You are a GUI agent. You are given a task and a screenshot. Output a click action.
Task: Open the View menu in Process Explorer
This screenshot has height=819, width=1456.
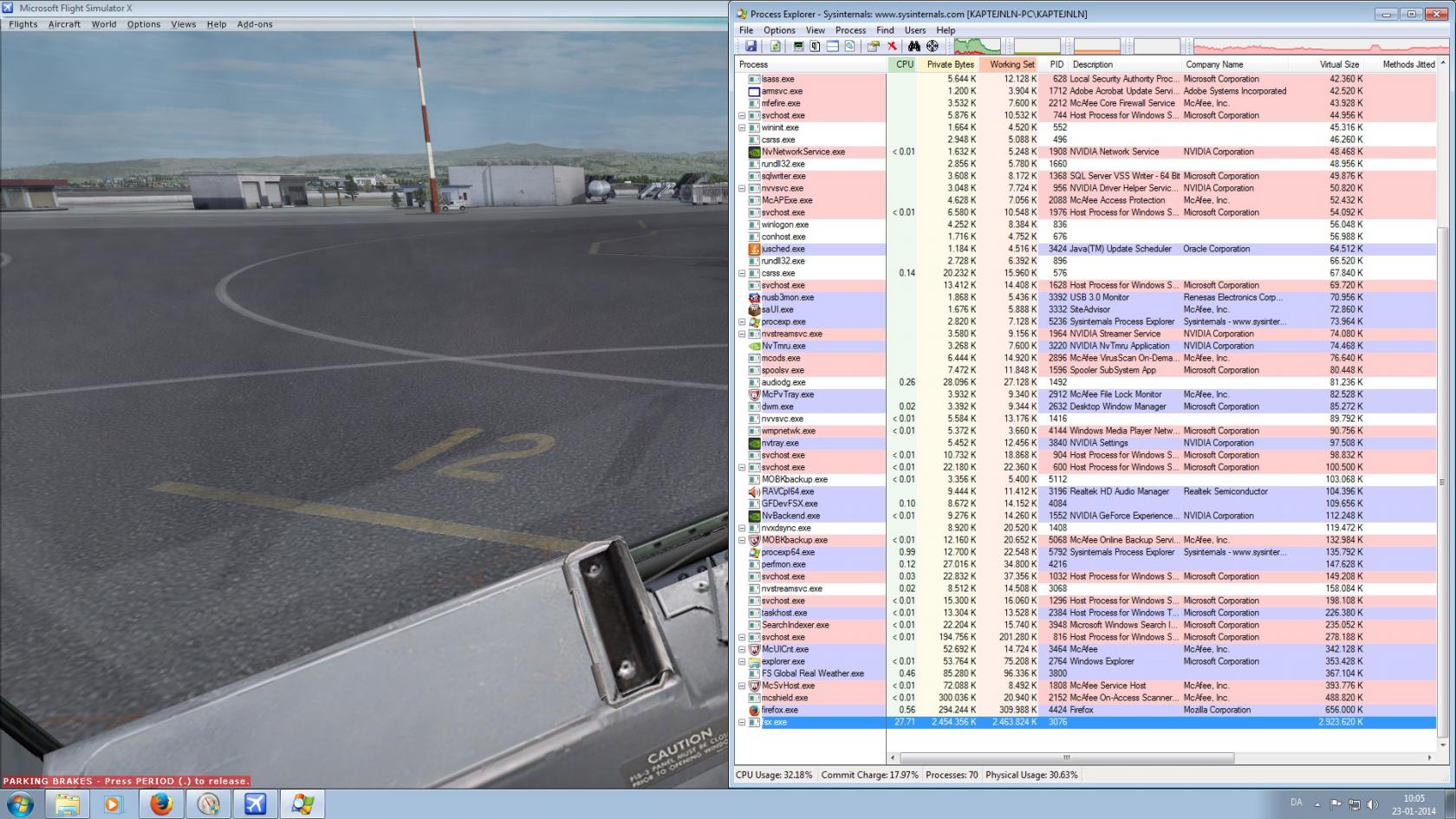(816, 29)
